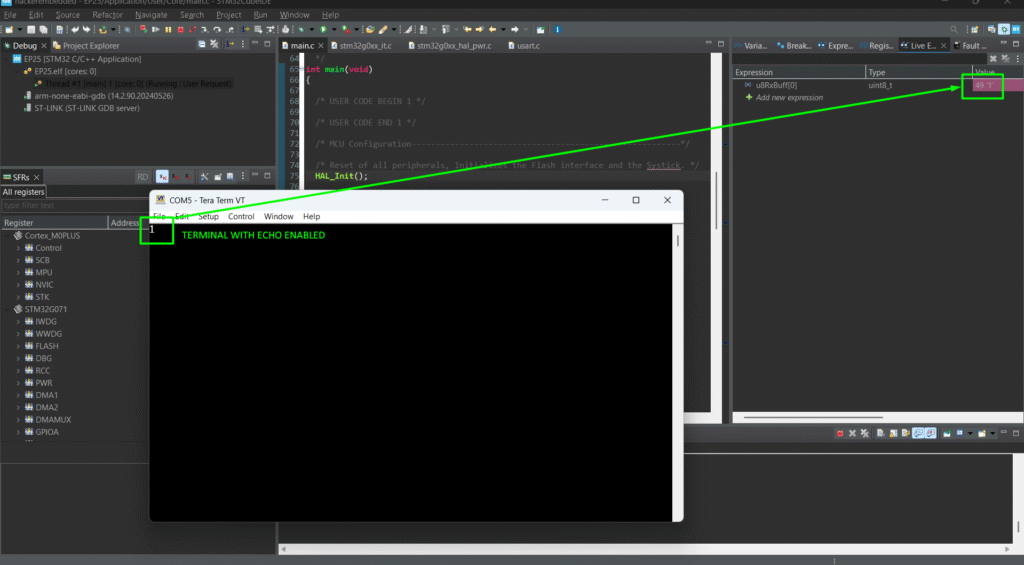Click Add new expression link
Viewport: 1024px width, 565px height.
tap(789, 98)
